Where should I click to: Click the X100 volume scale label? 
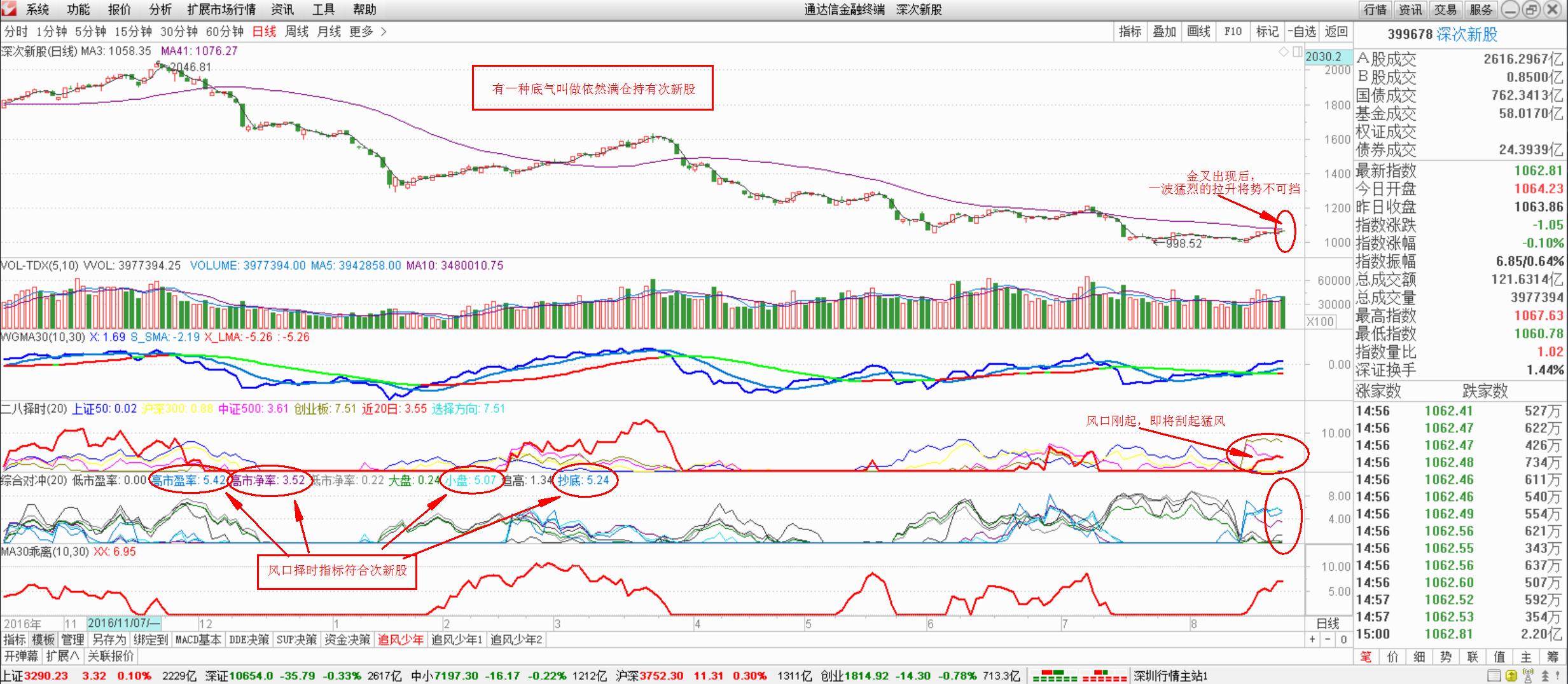(x=1320, y=322)
